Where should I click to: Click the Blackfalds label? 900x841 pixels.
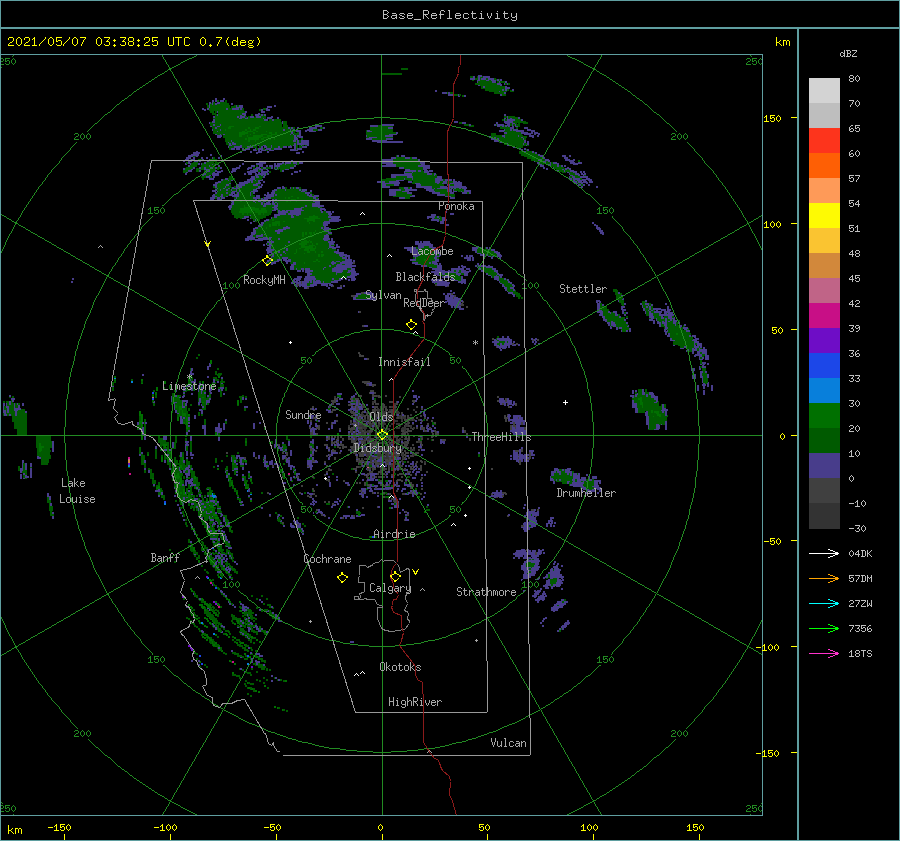(x=425, y=277)
